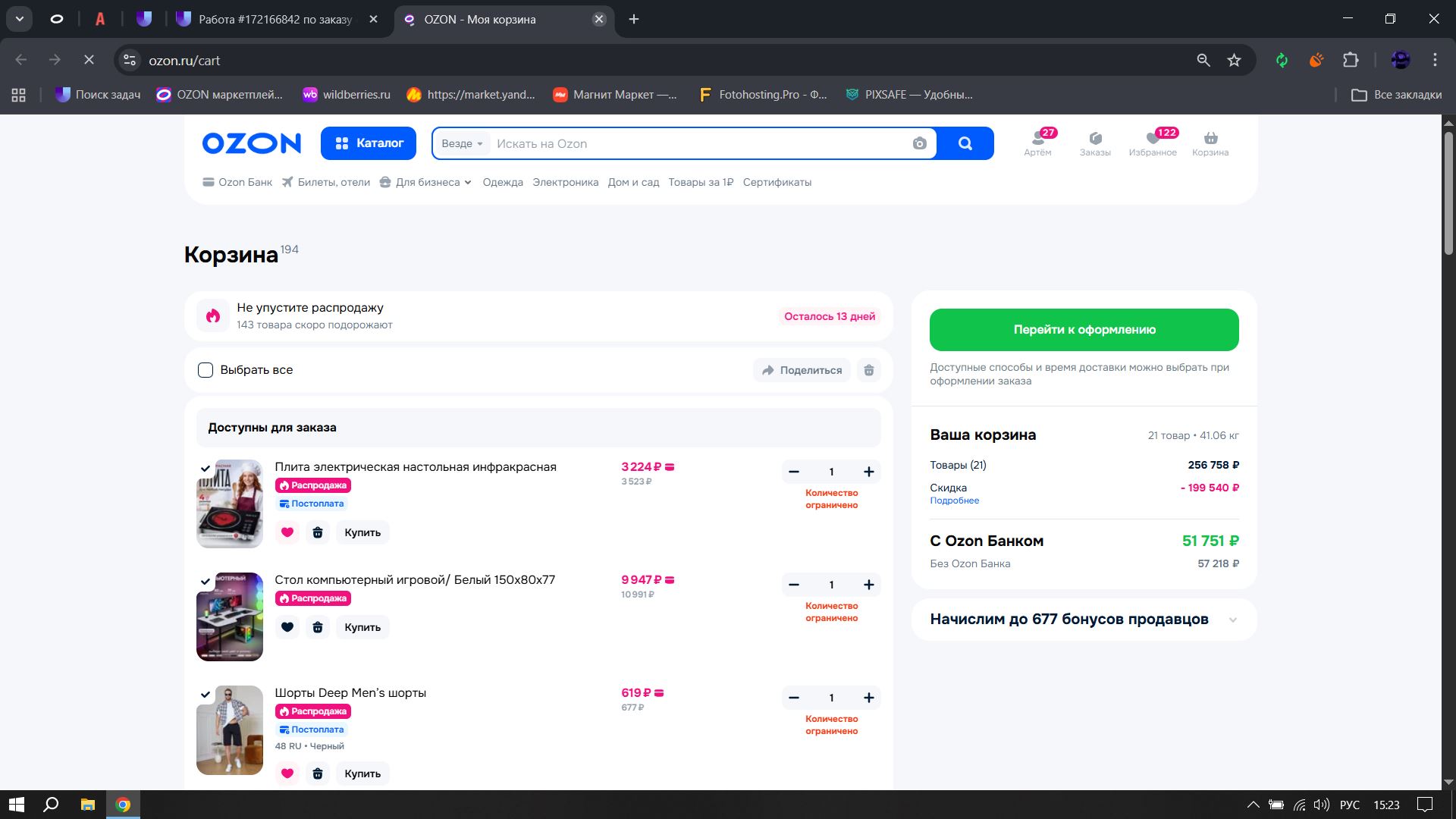Bookmark page with star icon
This screenshot has height=819, width=1456.
coord(1234,60)
